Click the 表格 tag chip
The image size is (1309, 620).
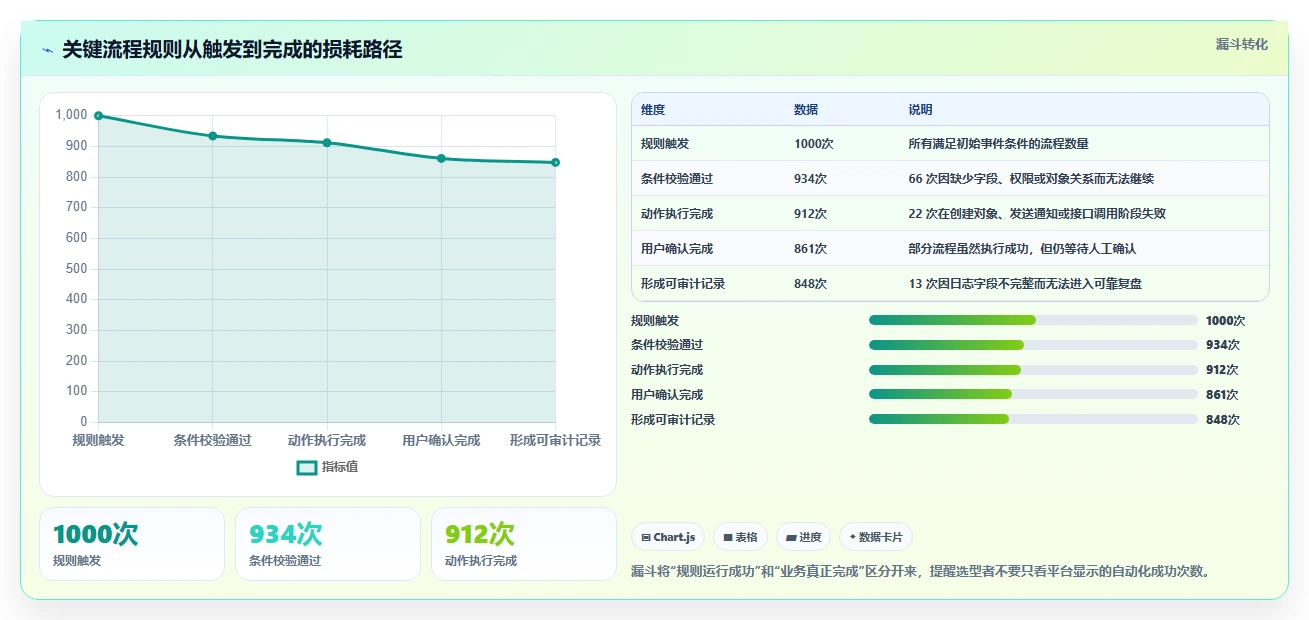[740, 537]
